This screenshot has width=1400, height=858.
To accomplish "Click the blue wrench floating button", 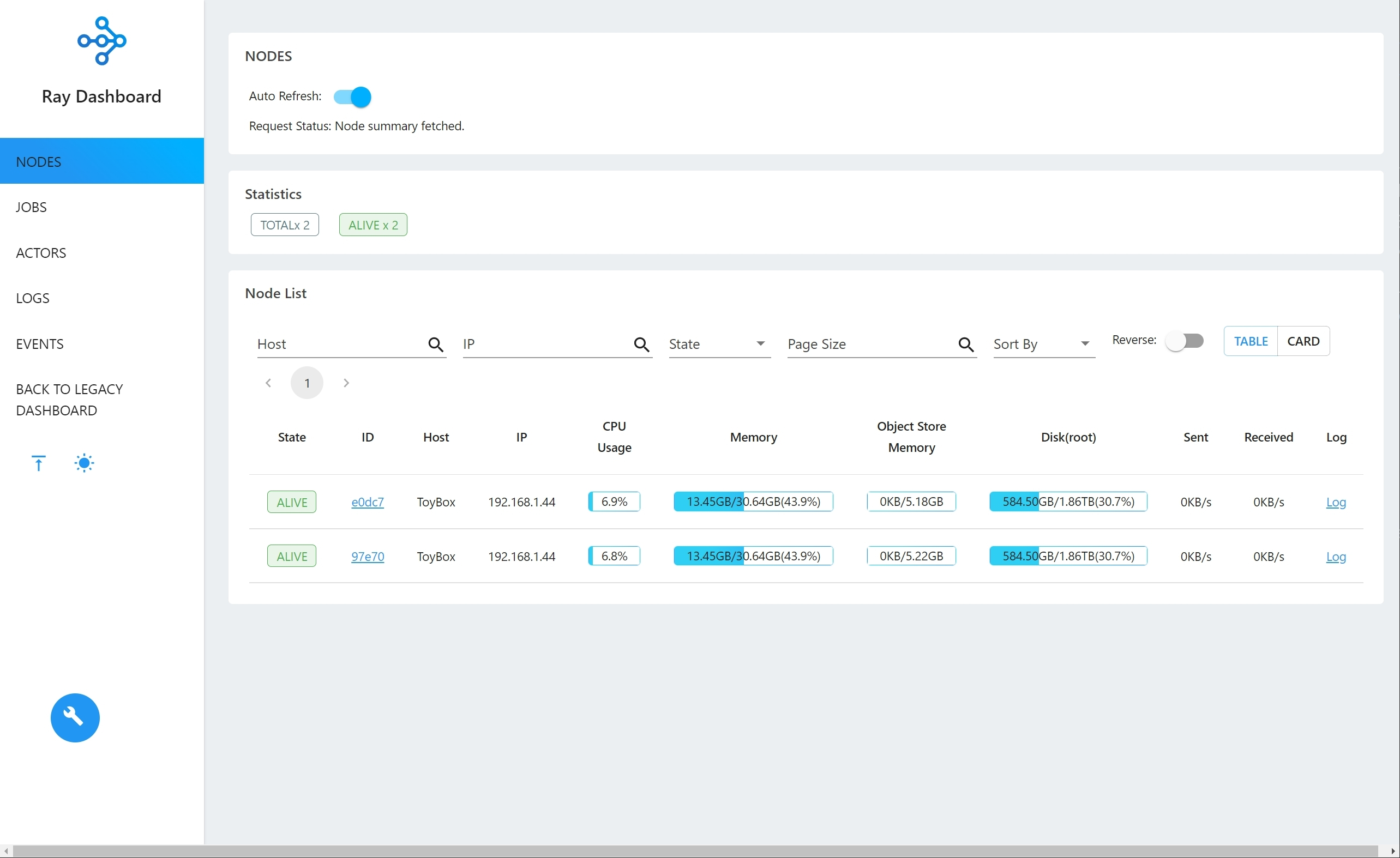I will 75,718.
